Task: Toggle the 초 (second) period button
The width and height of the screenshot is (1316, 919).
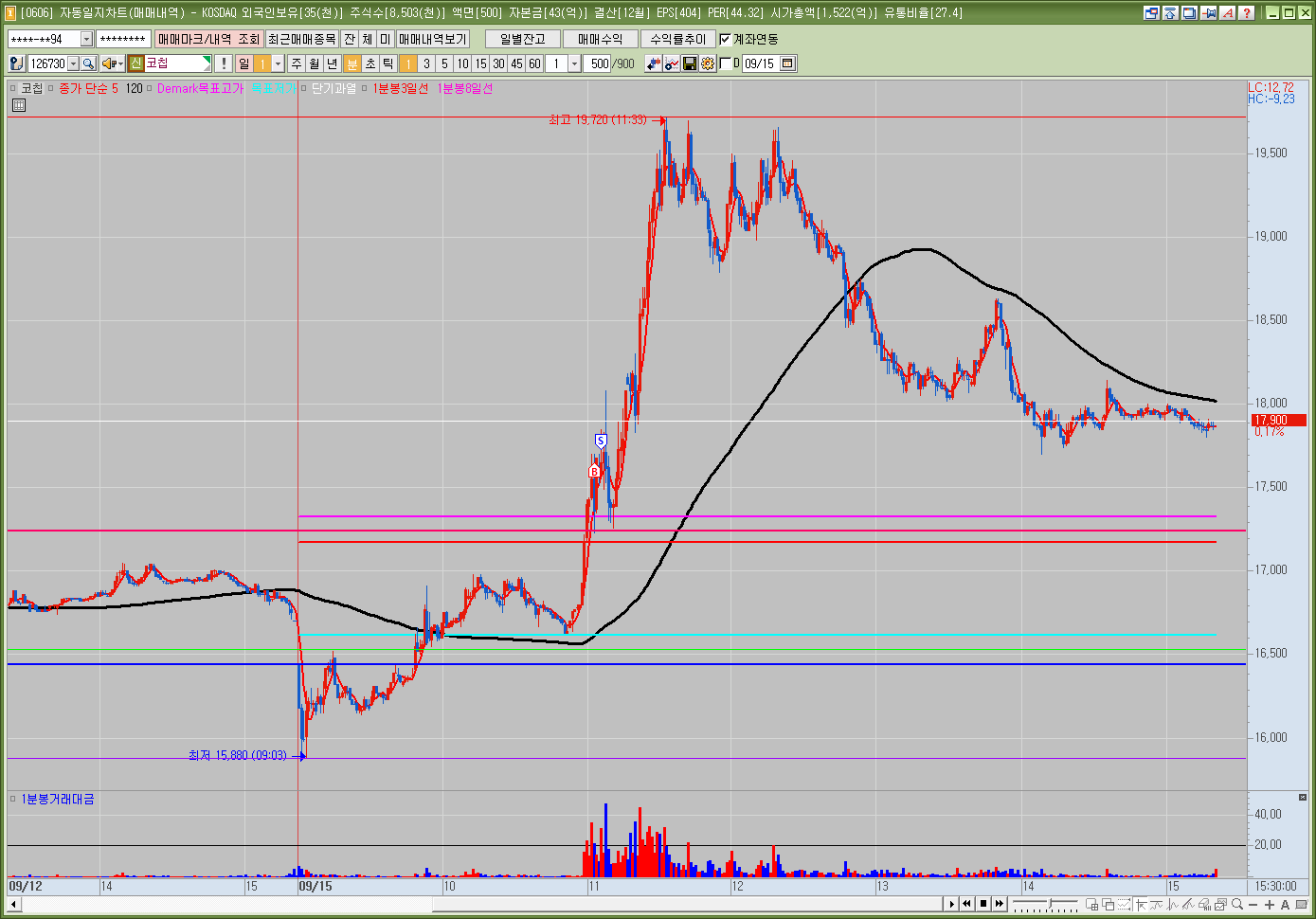Action: click(x=370, y=63)
